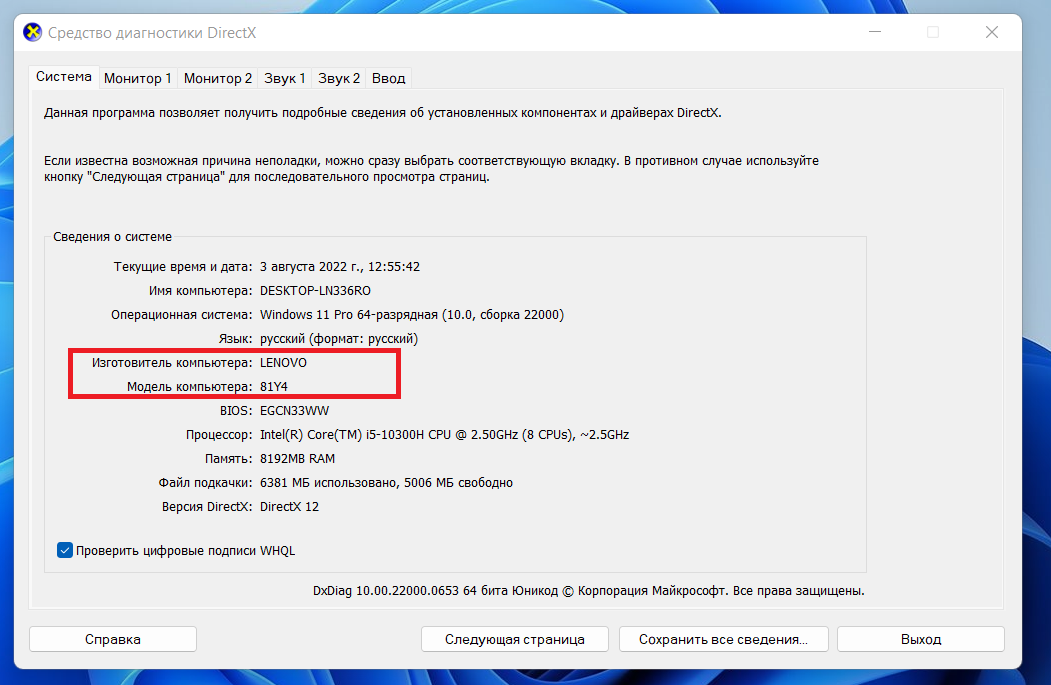
Task: Switch to the Система tab
Action: 64,76
